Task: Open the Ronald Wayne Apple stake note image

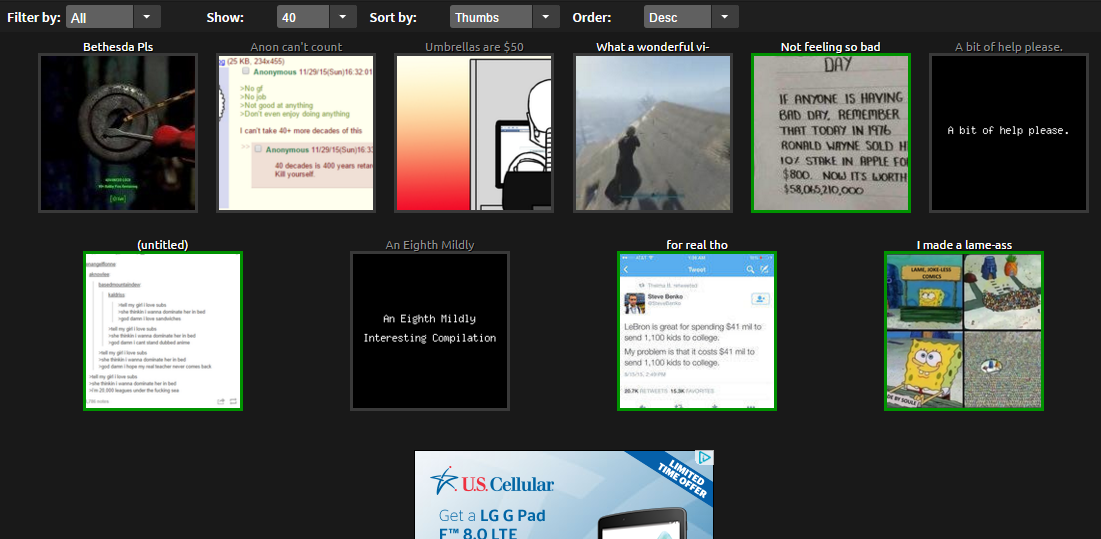Action: point(831,133)
